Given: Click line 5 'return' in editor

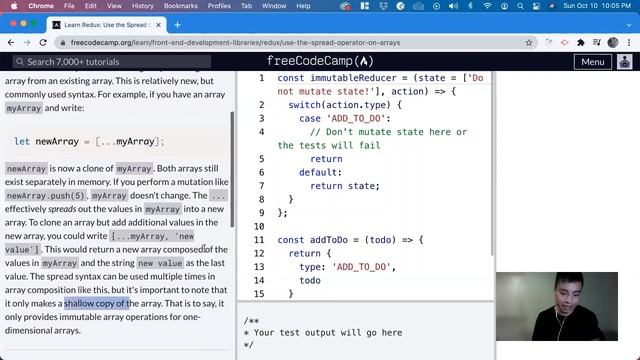Looking at the screenshot, I should tap(326, 159).
